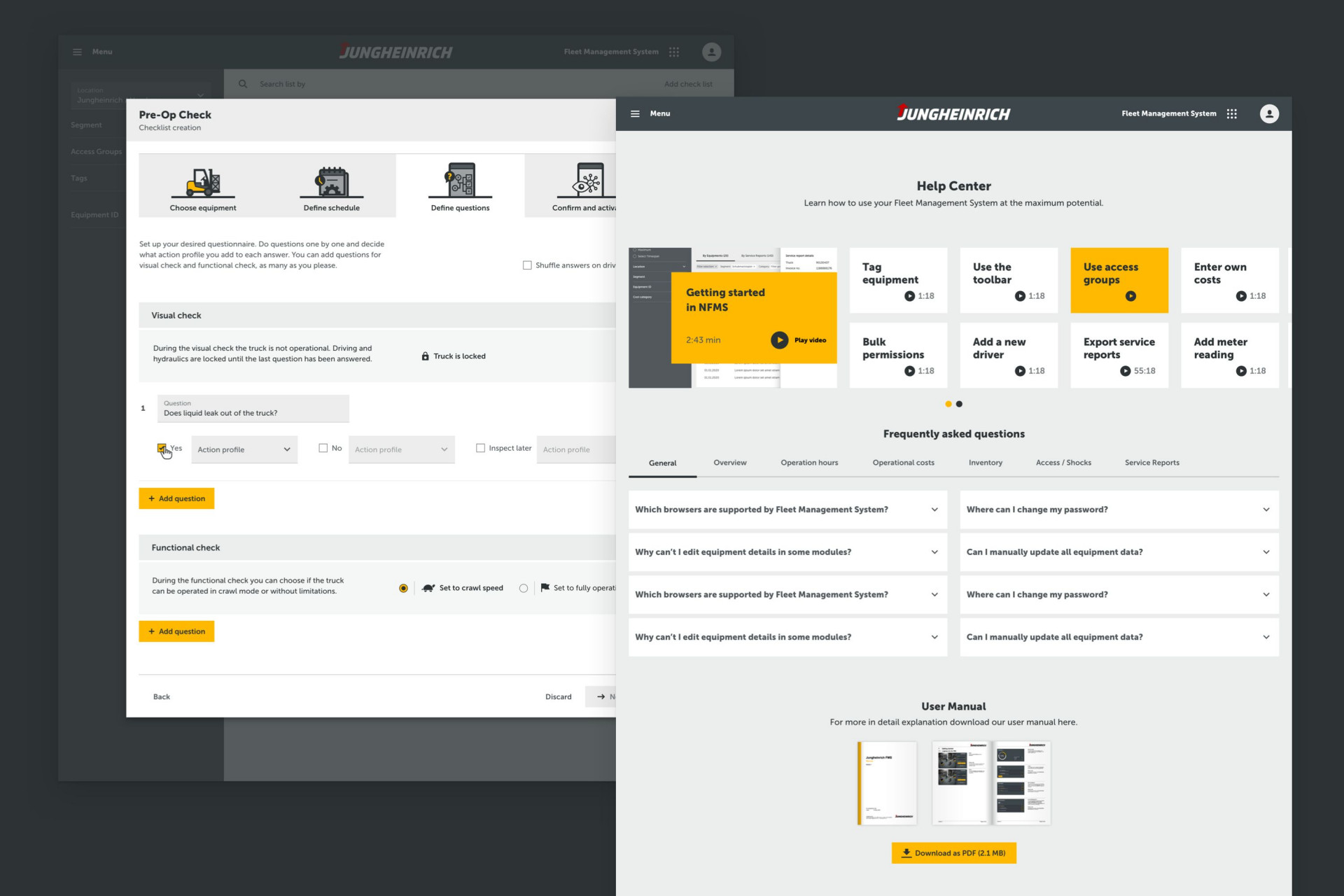Click the user profile avatar icon

[x=1269, y=113]
